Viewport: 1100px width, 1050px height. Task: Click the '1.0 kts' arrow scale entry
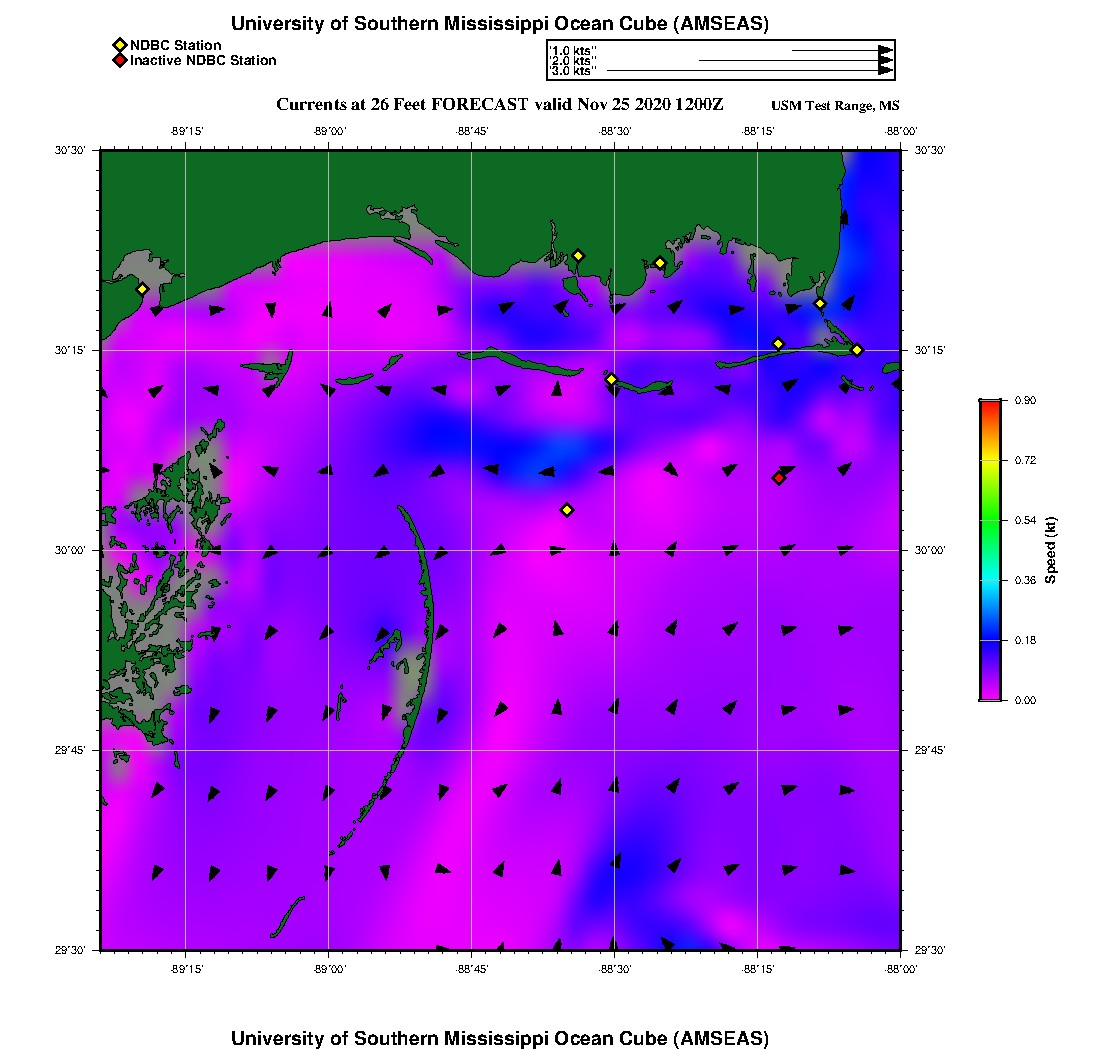(x=721, y=51)
